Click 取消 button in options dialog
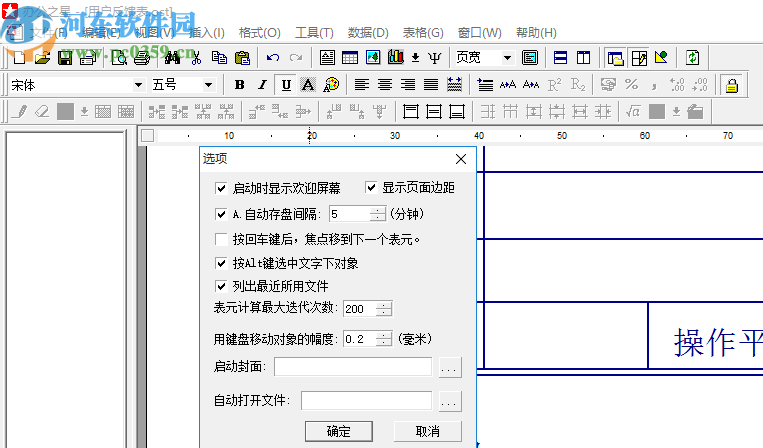 click(427, 431)
